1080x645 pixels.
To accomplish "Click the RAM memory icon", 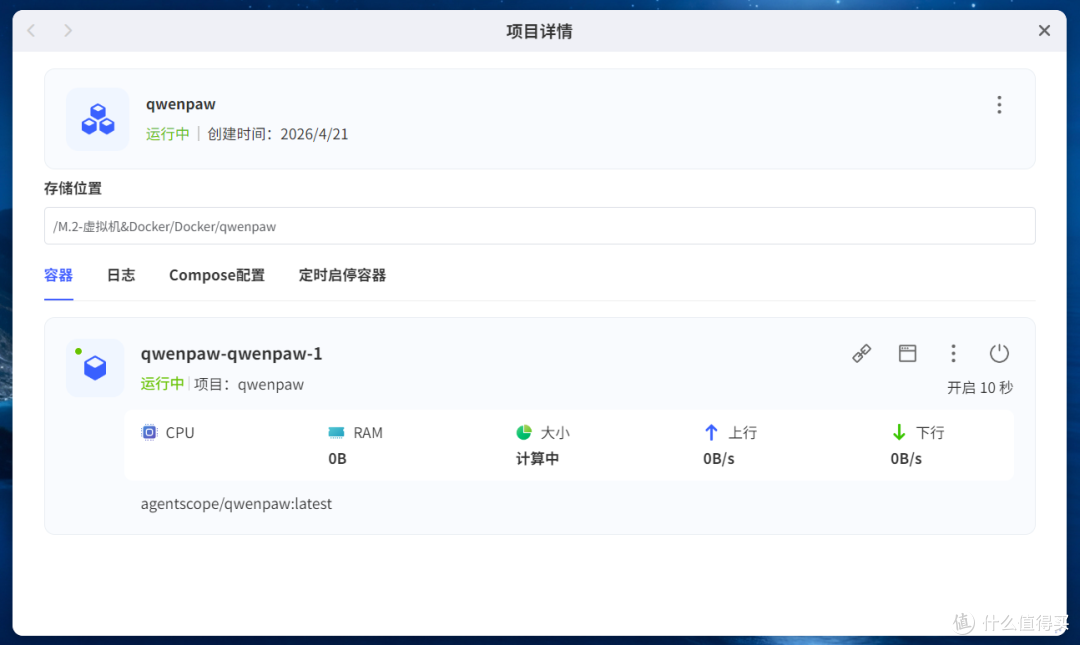I will 336,432.
